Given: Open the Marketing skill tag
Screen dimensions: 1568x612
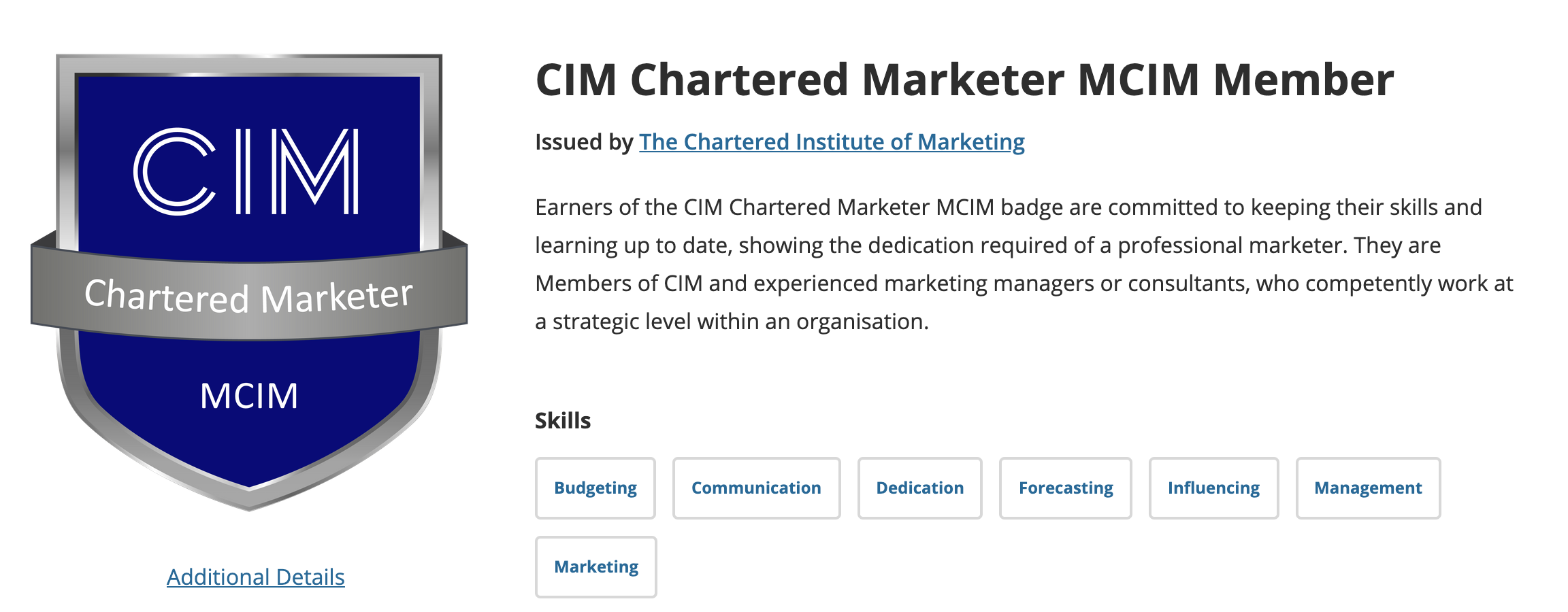Looking at the screenshot, I should pyautogui.click(x=596, y=567).
